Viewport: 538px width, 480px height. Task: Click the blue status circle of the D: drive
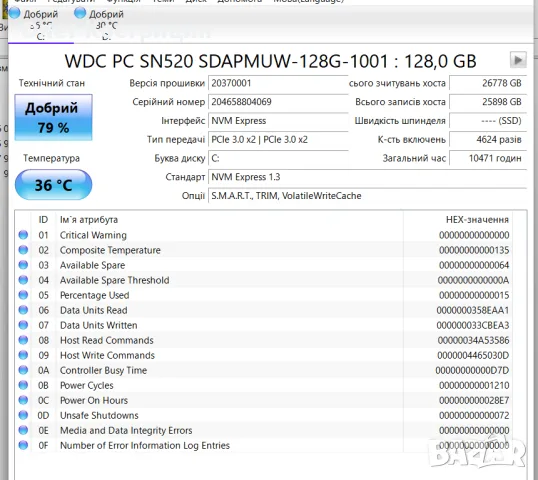coord(80,13)
